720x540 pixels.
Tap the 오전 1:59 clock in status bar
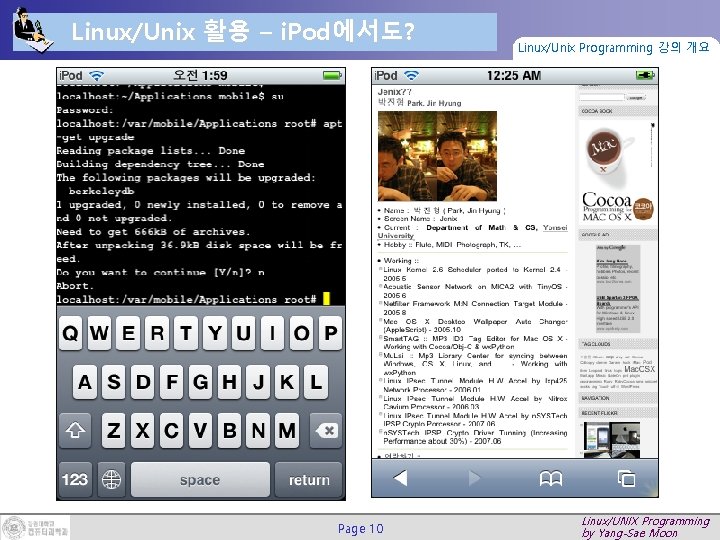(200, 75)
